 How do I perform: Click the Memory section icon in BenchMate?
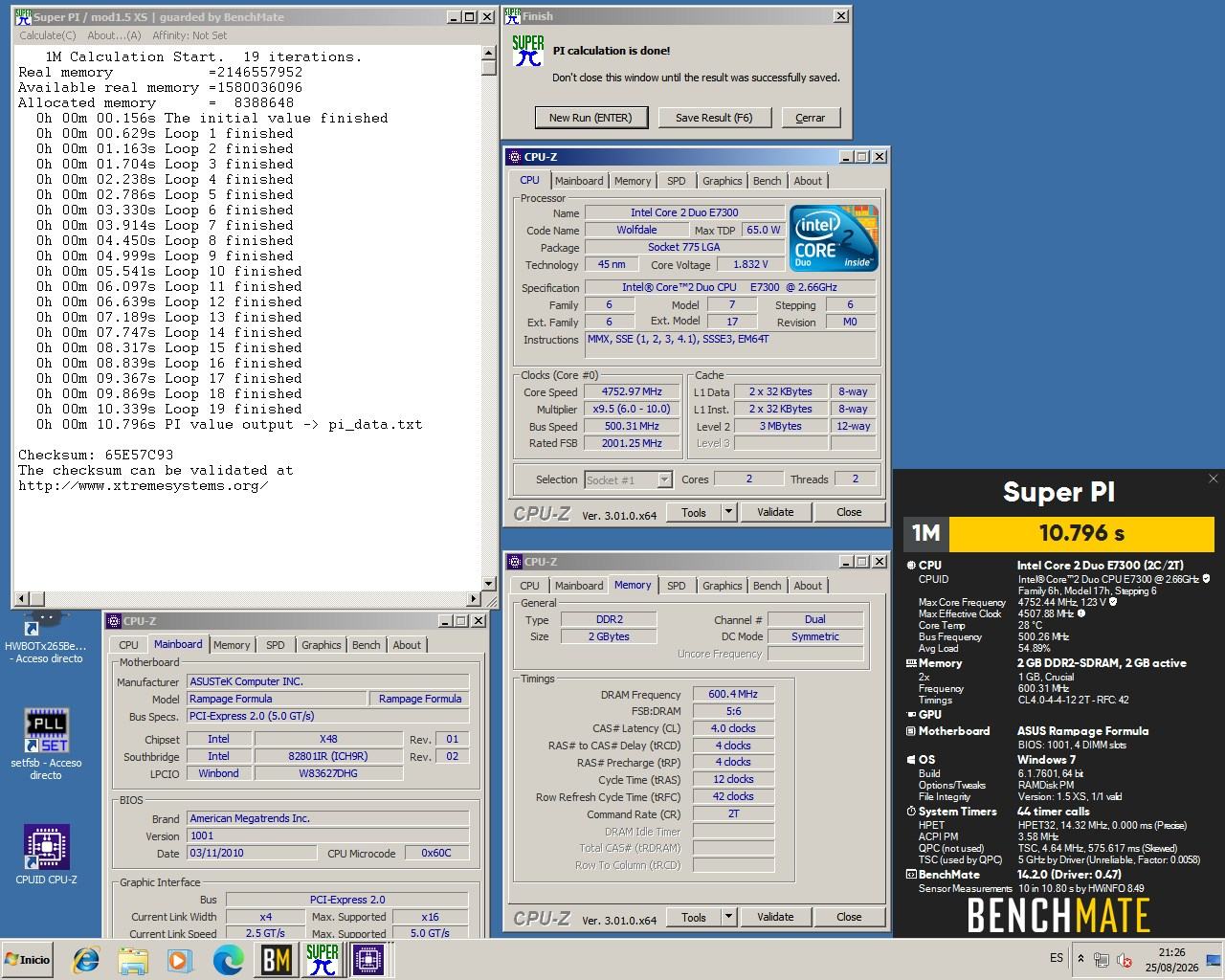click(911, 663)
